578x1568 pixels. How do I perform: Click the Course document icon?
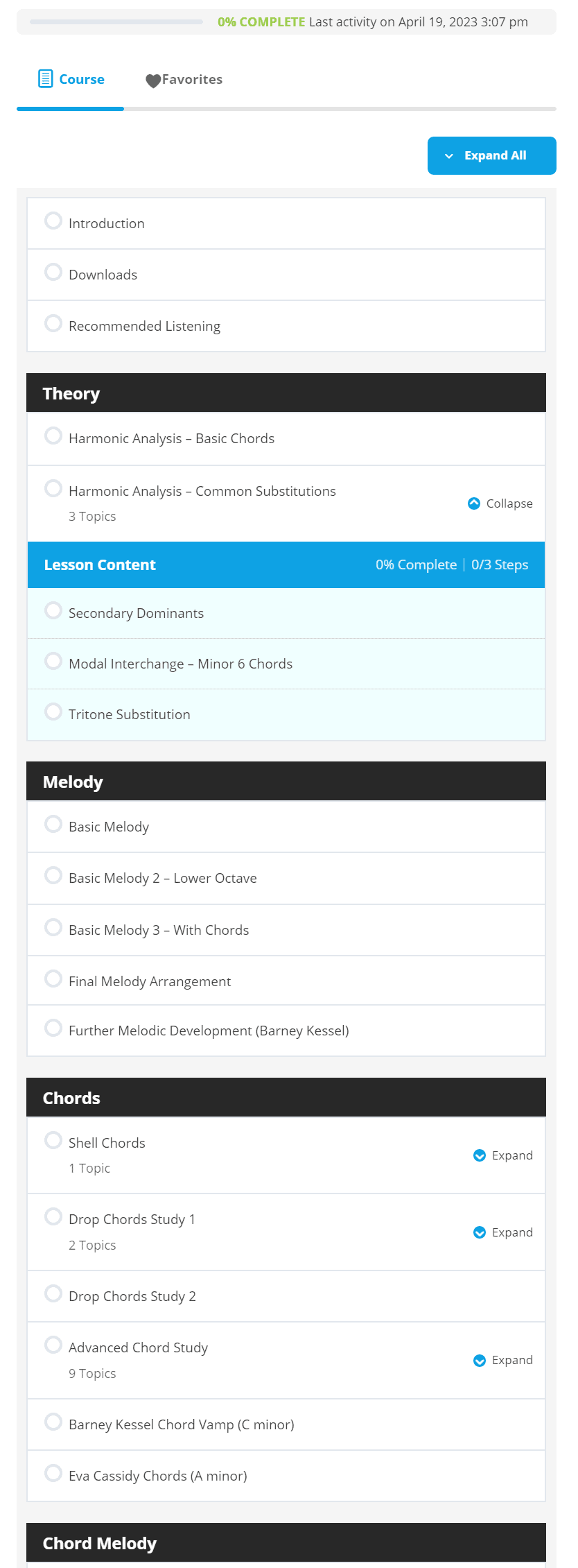tap(45, 79)
